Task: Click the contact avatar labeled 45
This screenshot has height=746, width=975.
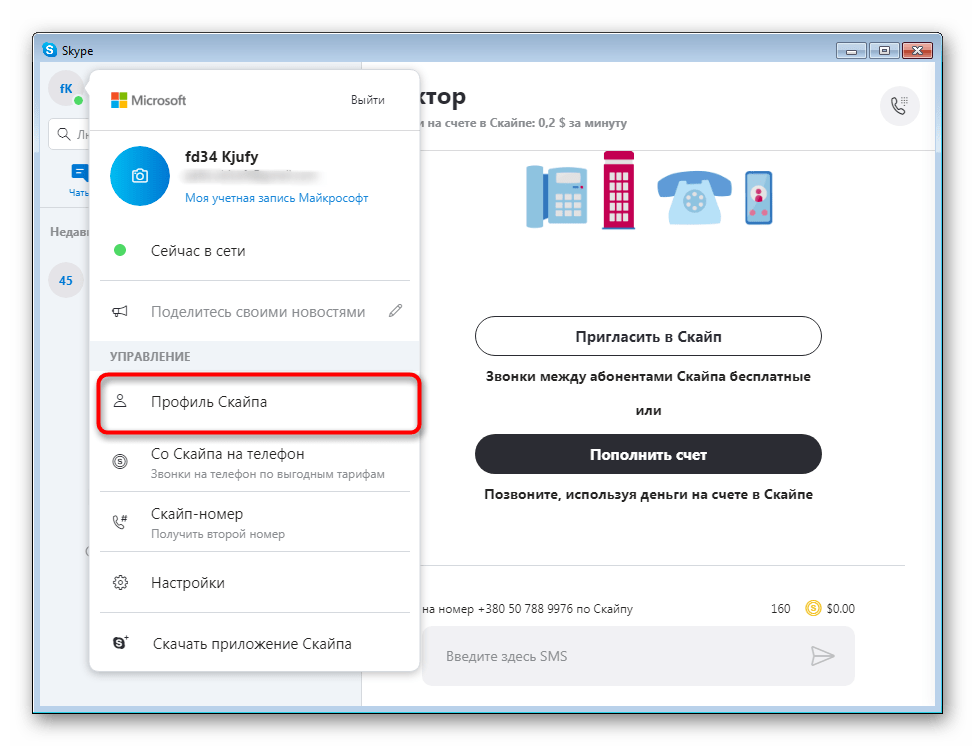Action: [66, 280]
